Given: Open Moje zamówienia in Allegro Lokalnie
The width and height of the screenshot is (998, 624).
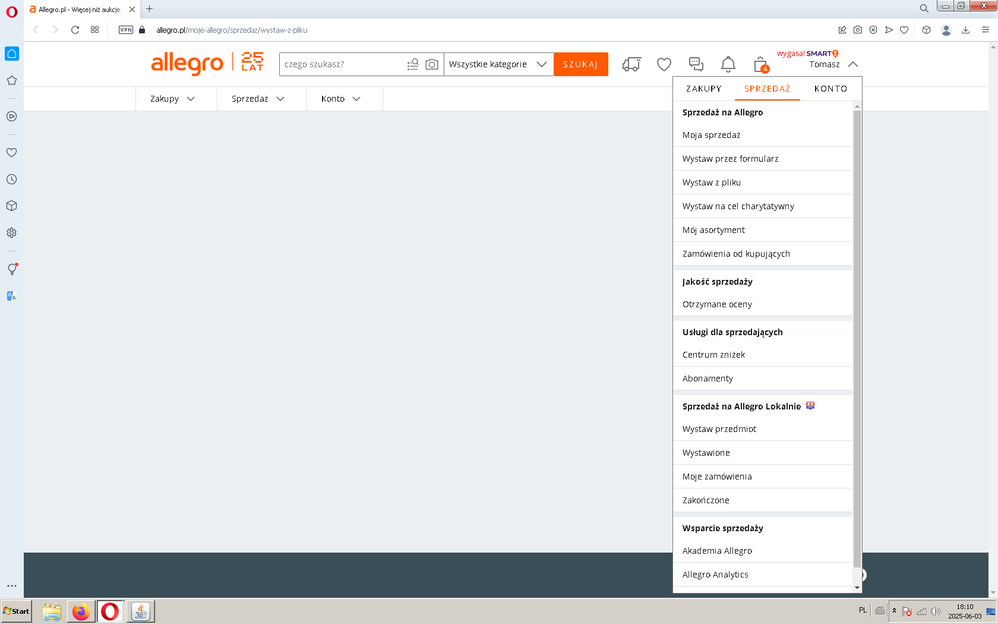Looking at the screenshot, I should pos(763,476).
